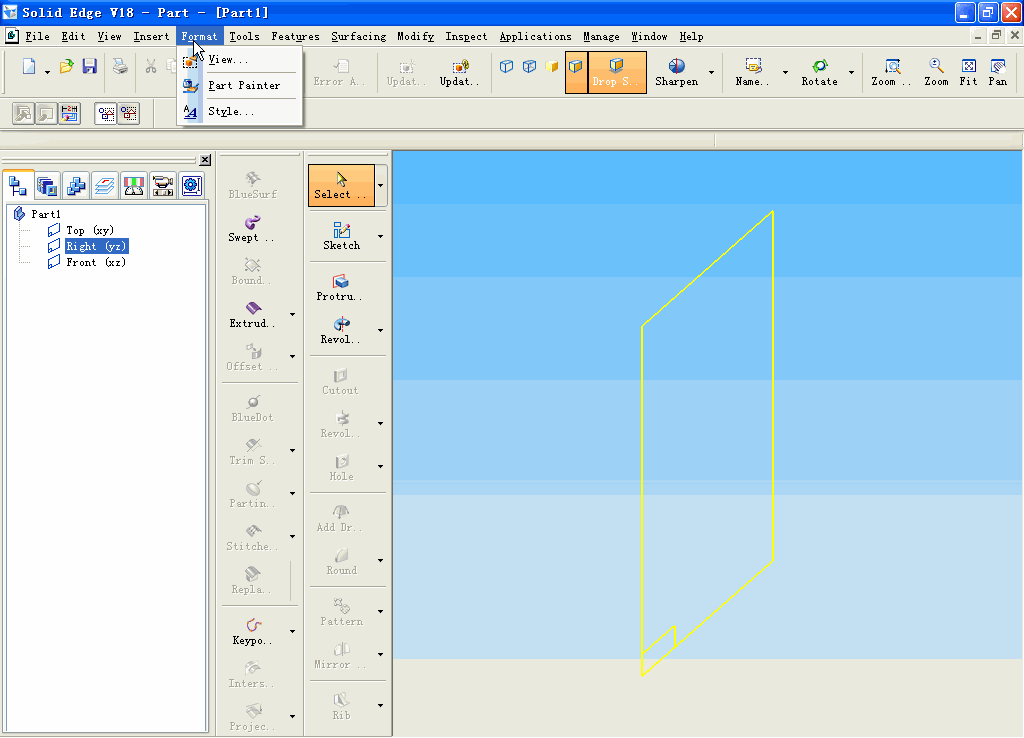Click the Cut scissors icon

point(151,66)
